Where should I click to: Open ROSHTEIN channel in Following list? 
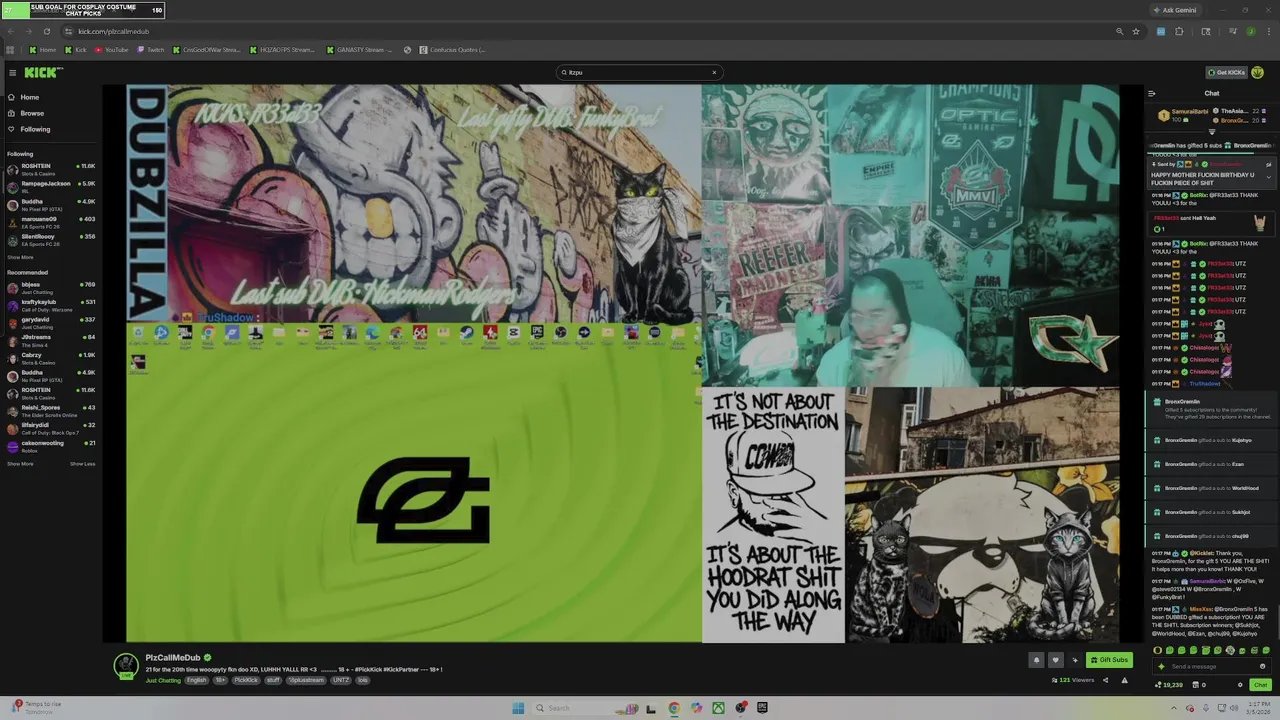click(51, 169)
